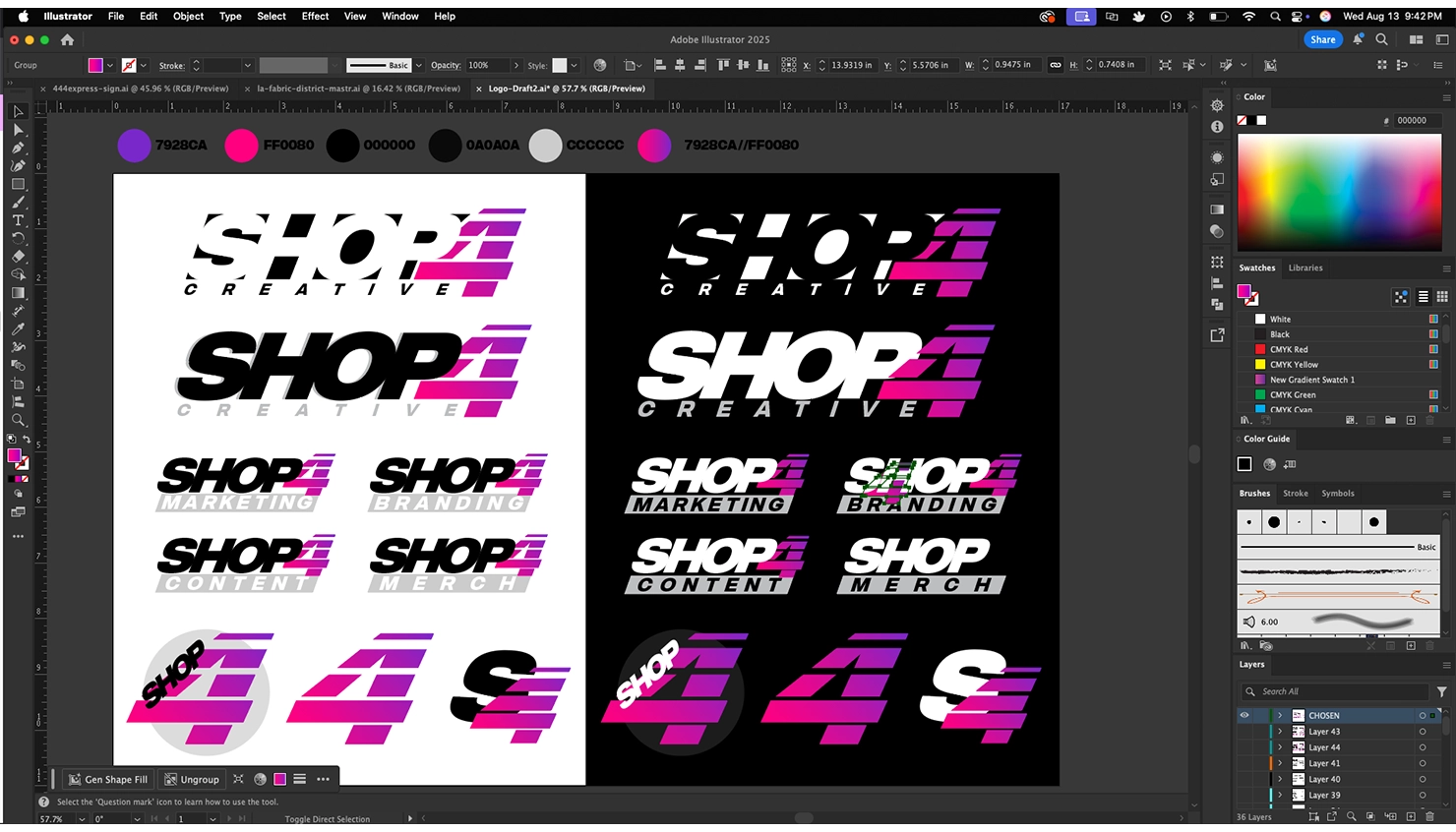Click the blue Share button
1456x832 pixels.
tap(1322, 39)
